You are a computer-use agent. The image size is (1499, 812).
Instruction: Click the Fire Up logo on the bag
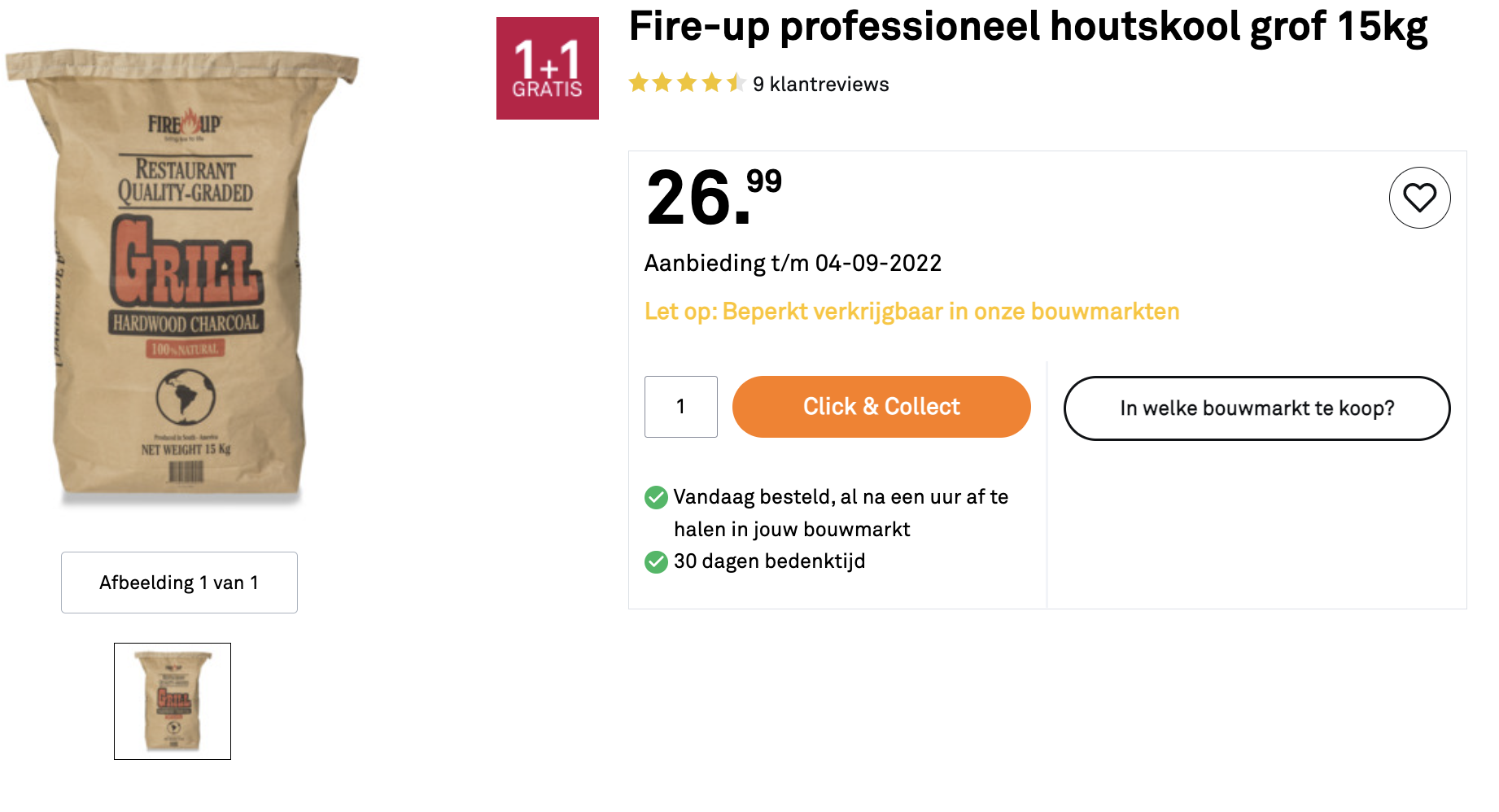185,124
